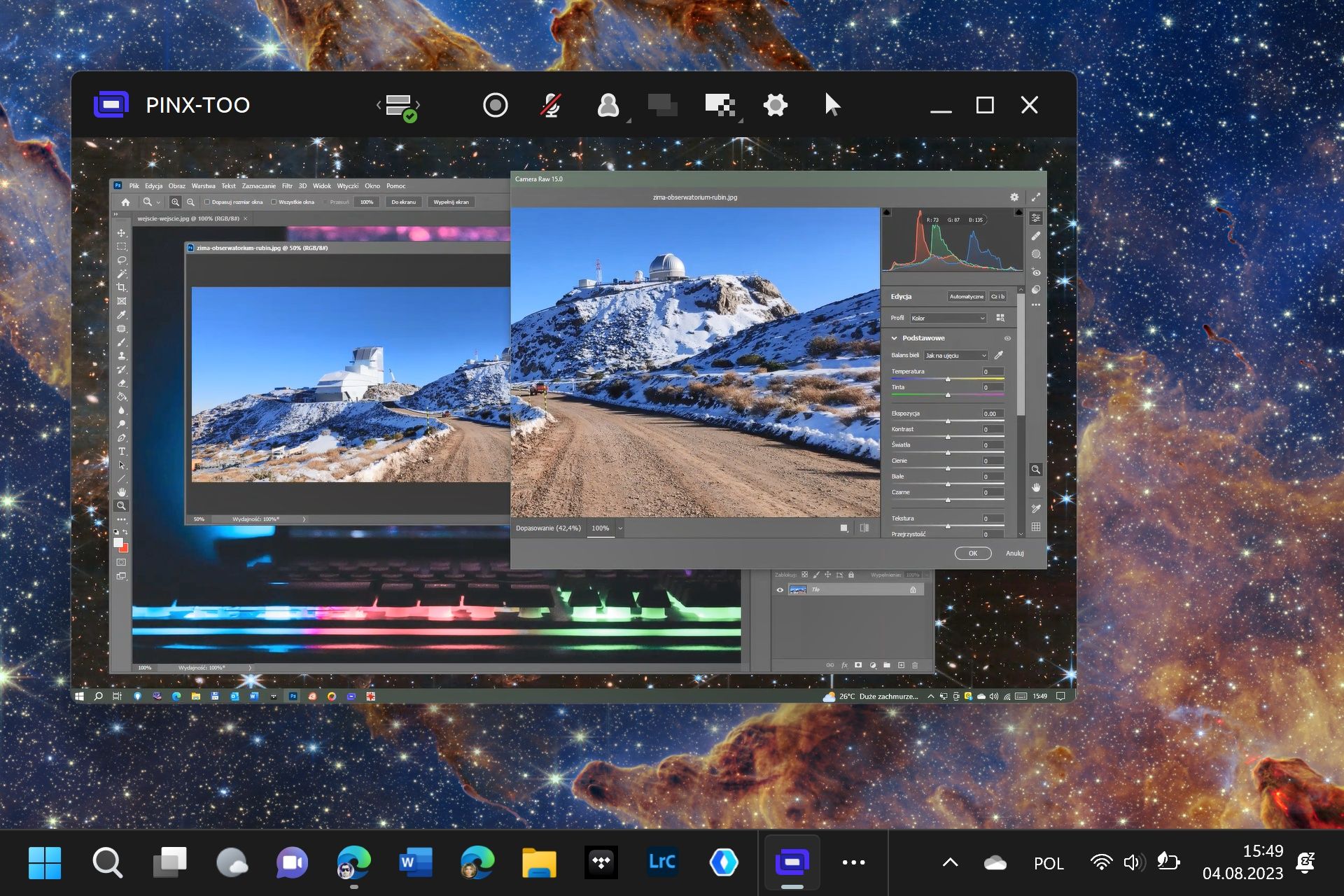Enable Wszystkie okna checkbox
This screenshot has width=1344, height=896.
tap(274, 202)
